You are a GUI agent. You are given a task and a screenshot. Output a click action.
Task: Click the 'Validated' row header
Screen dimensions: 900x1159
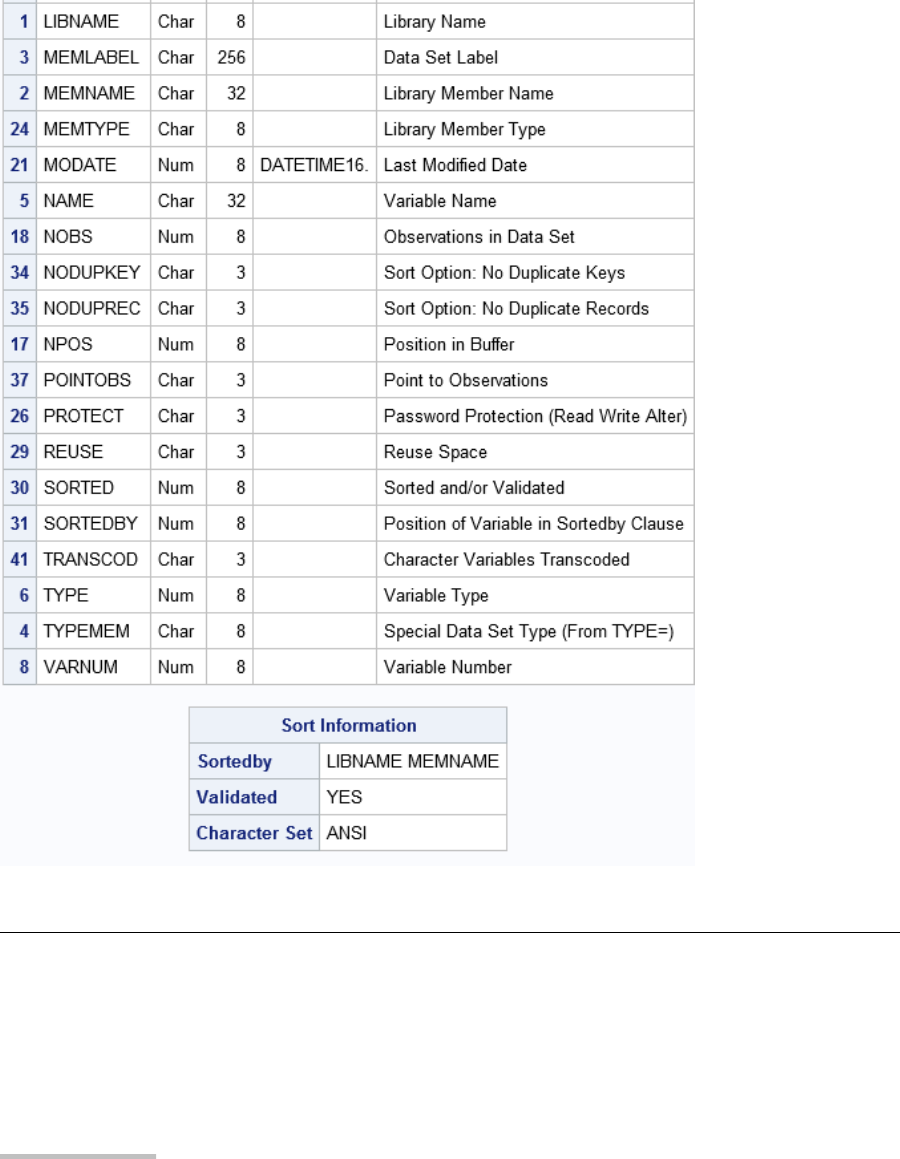(237, 798)
